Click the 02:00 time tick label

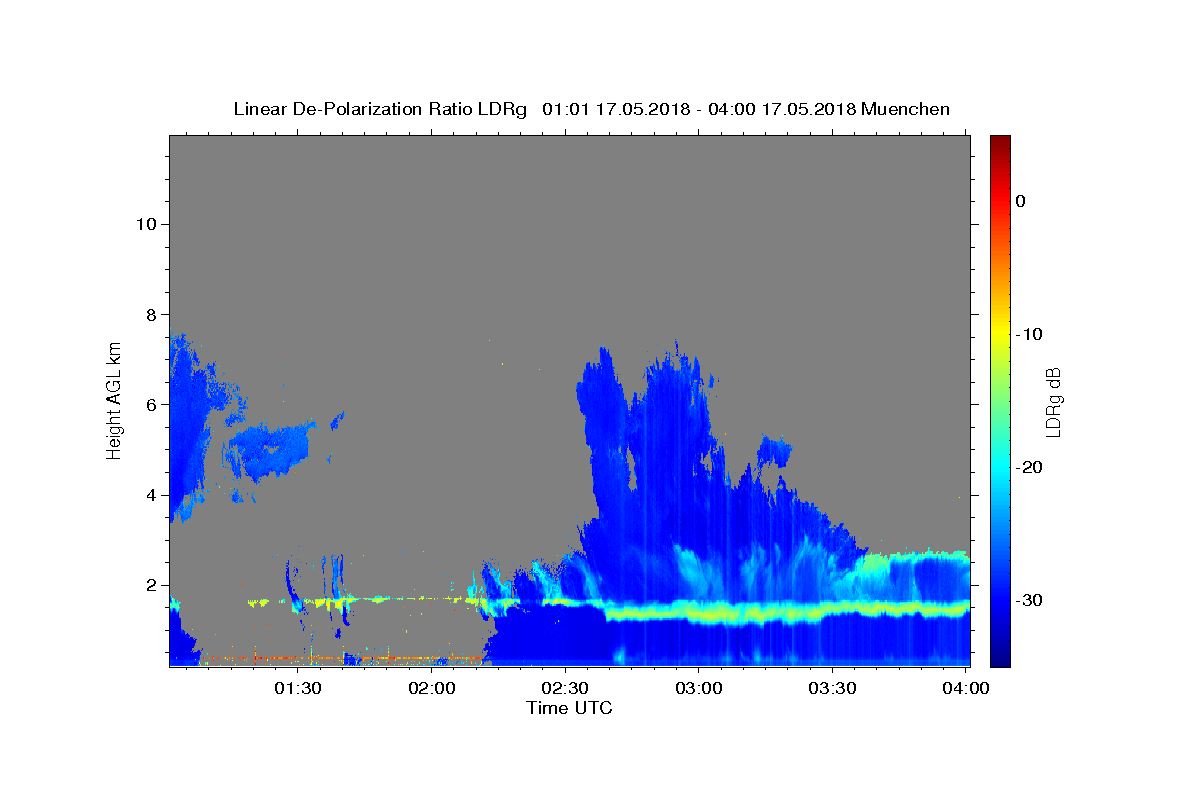point(432,689)
